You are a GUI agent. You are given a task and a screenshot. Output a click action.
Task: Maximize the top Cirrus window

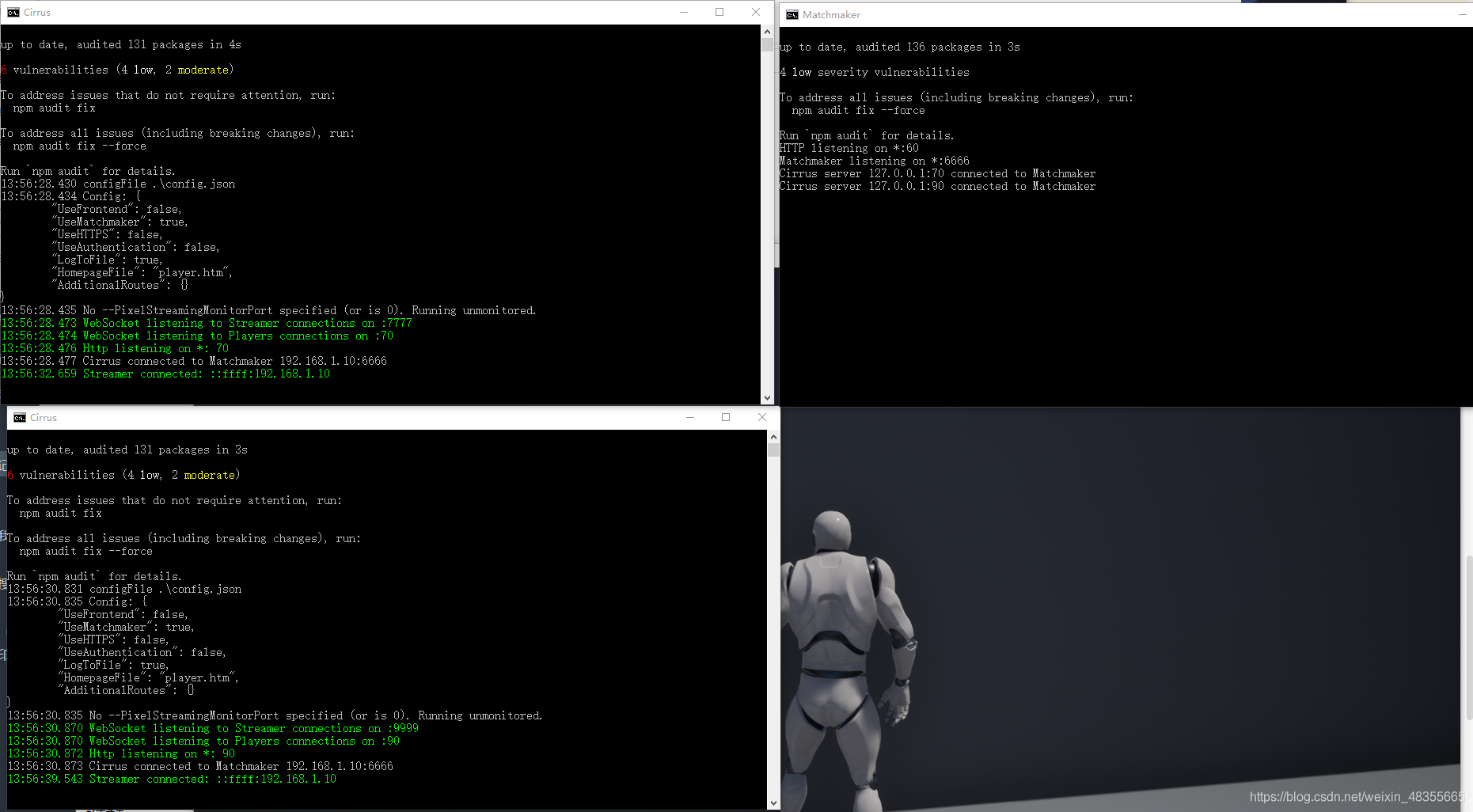pyautogui.click(x=719, y=12)
